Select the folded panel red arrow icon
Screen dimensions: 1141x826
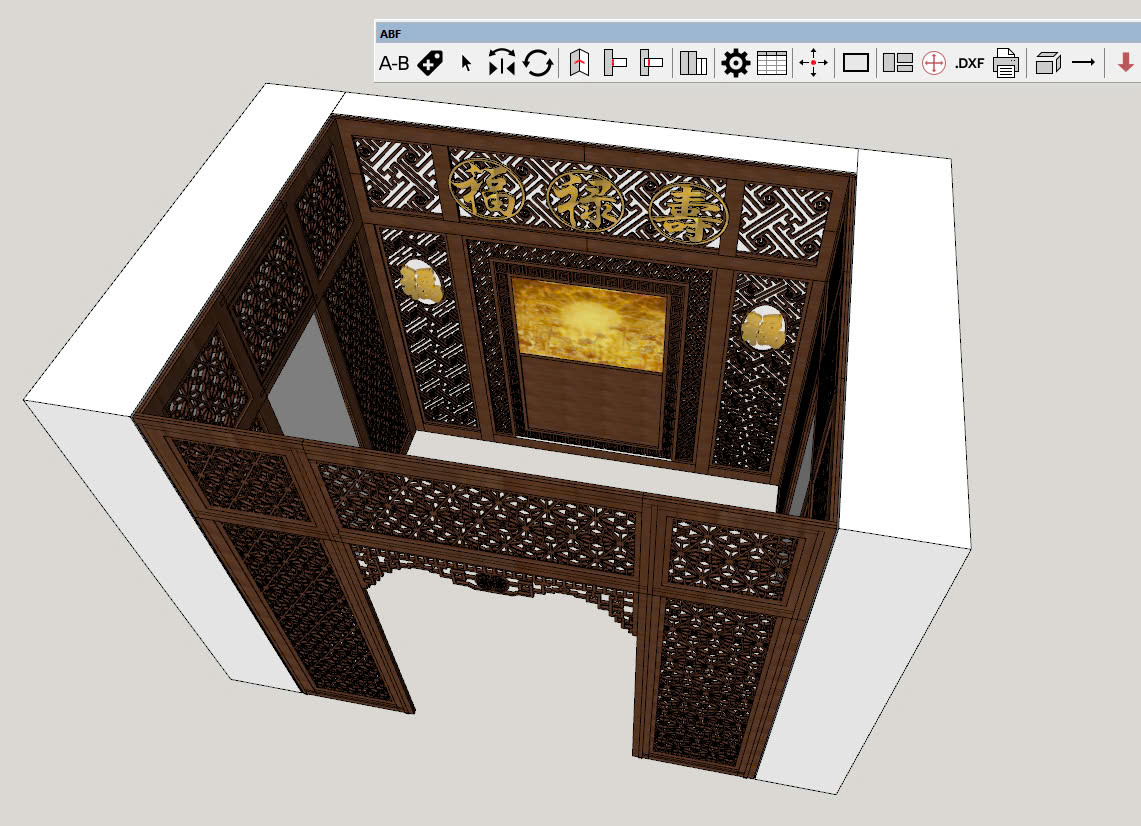click(579, 64)
